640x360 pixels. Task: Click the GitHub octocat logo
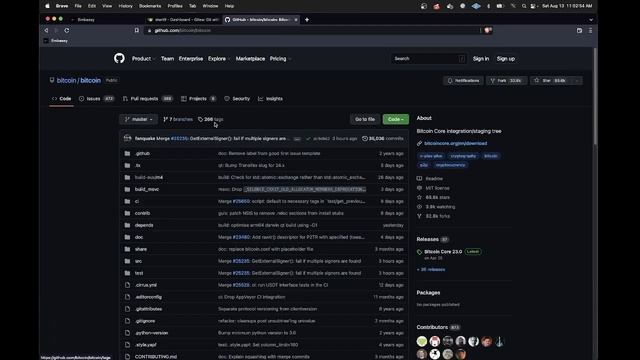pyautogui.click(x=119, y=58)
